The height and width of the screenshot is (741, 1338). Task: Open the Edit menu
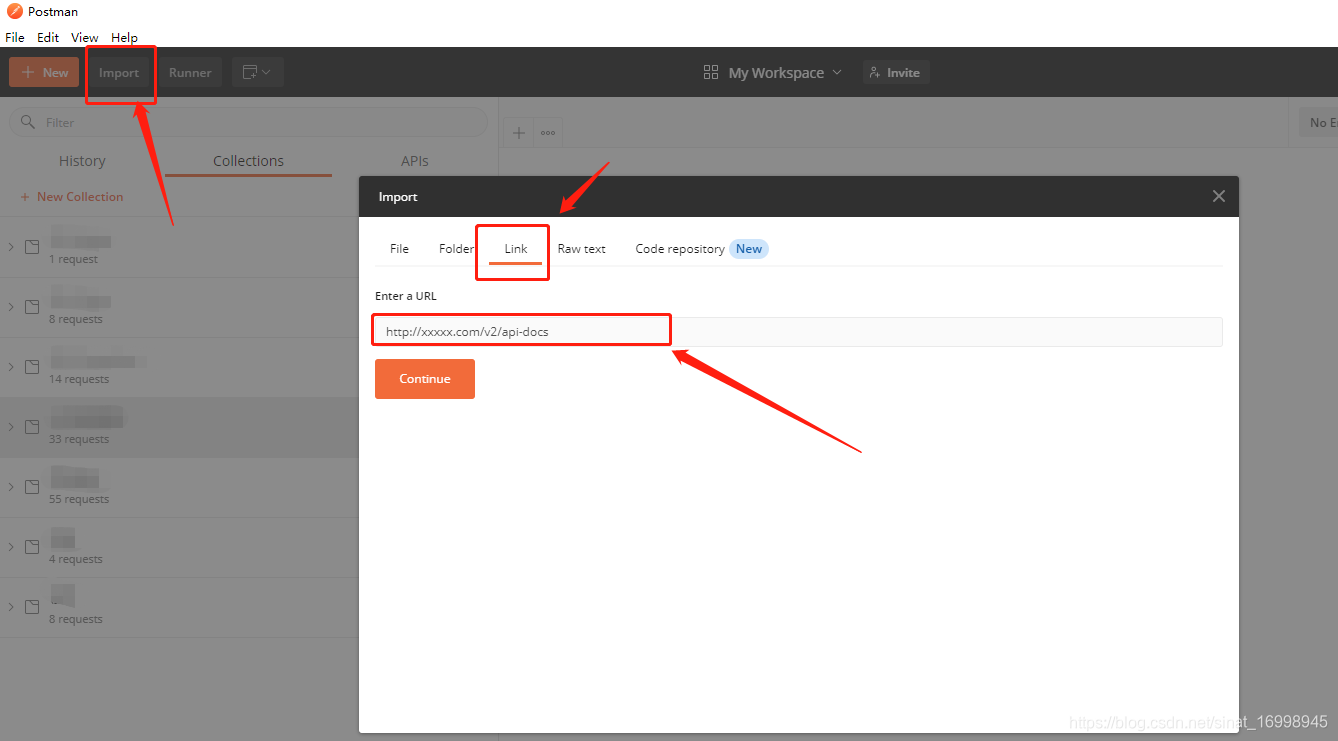[x=48, y=37]
